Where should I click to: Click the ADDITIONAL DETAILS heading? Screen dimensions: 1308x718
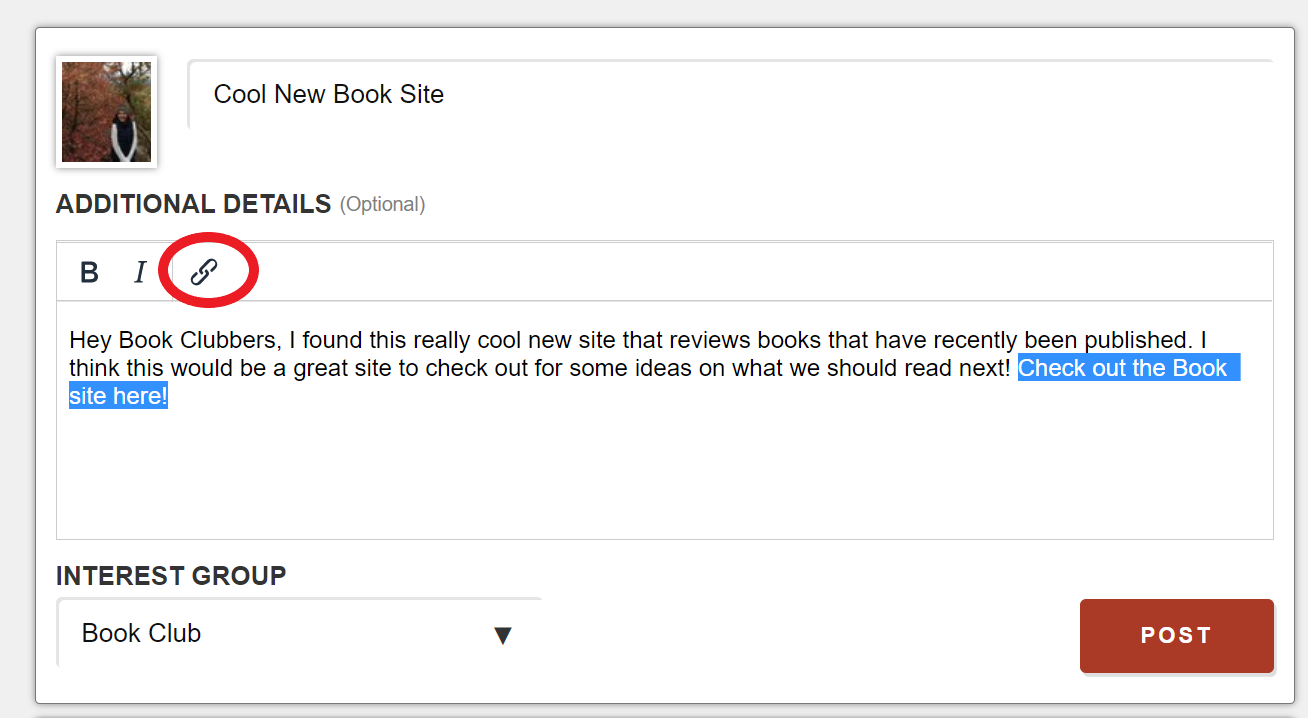[x=194, y=204]
